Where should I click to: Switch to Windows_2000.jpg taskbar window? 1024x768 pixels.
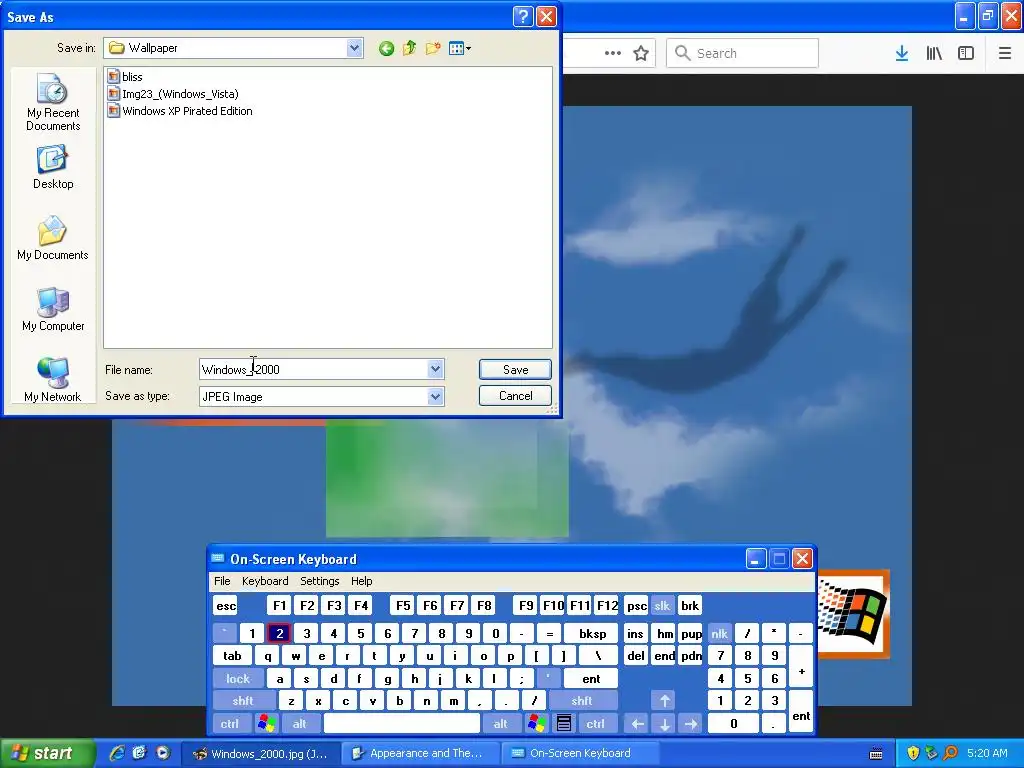pyautogui.click(x=261, y=753)
